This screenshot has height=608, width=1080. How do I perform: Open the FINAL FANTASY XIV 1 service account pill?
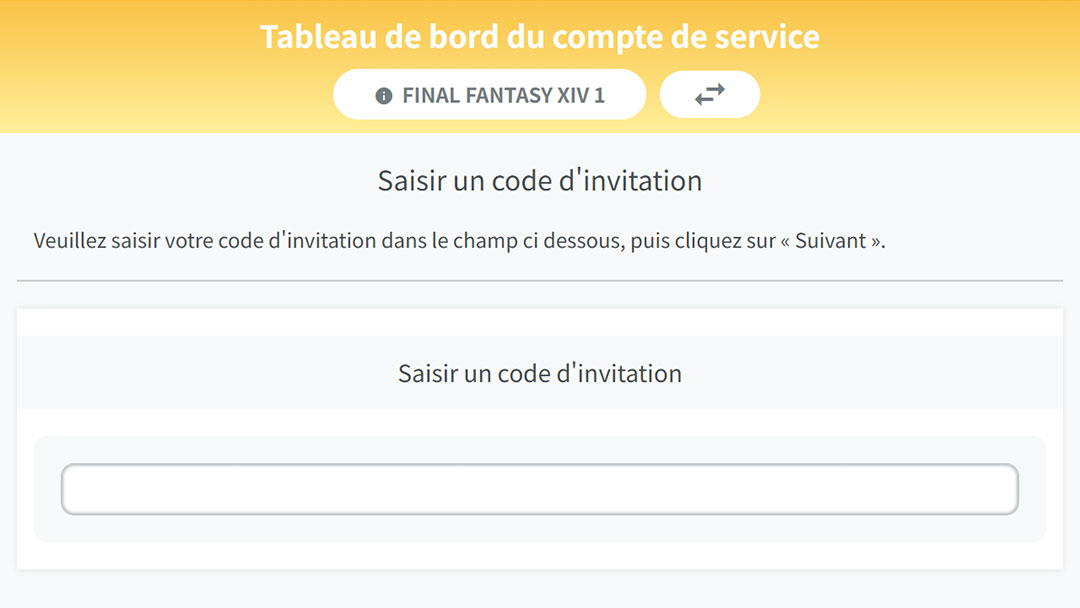[x=490, y=94]
